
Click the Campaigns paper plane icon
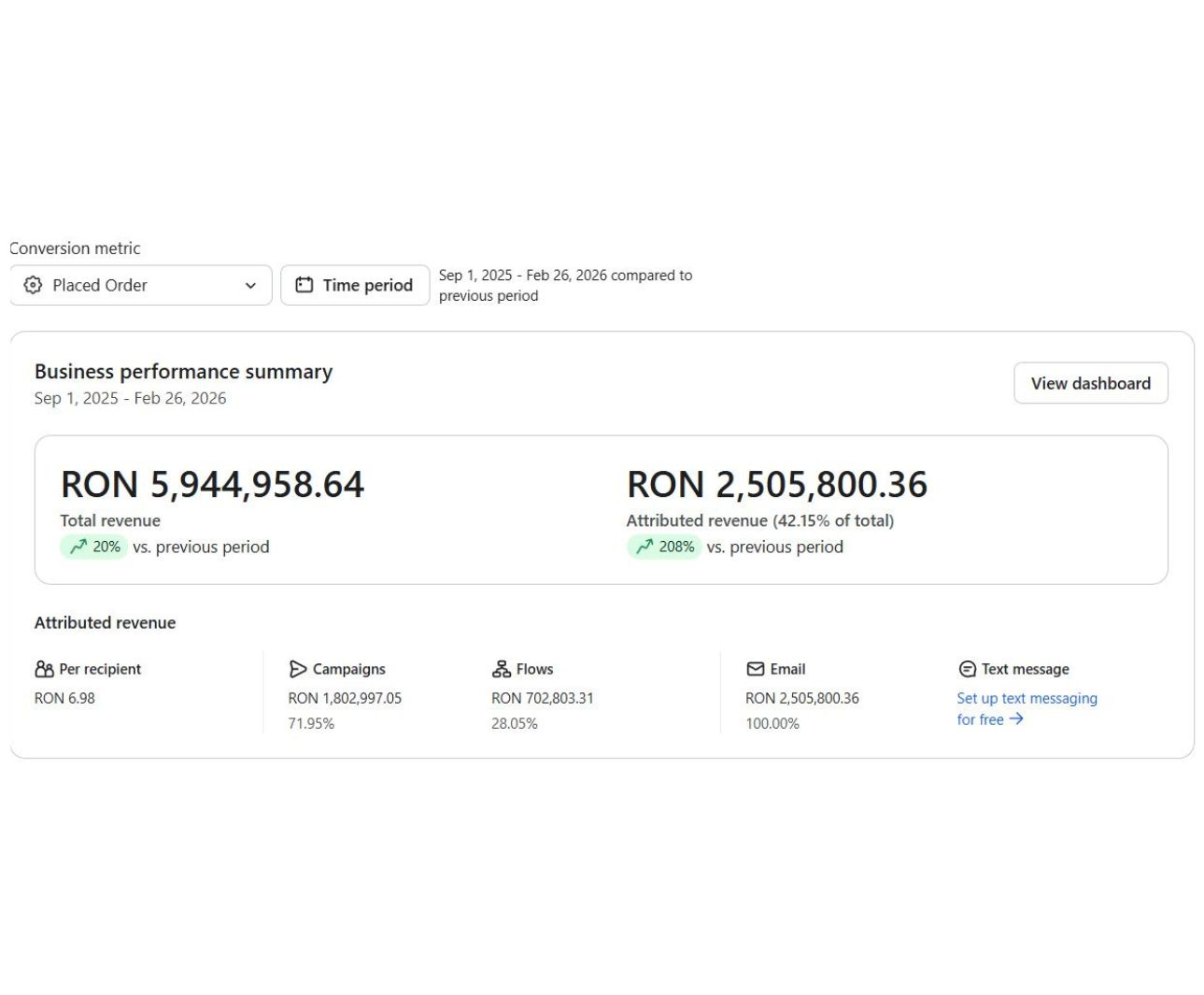[x=298, y=669]
